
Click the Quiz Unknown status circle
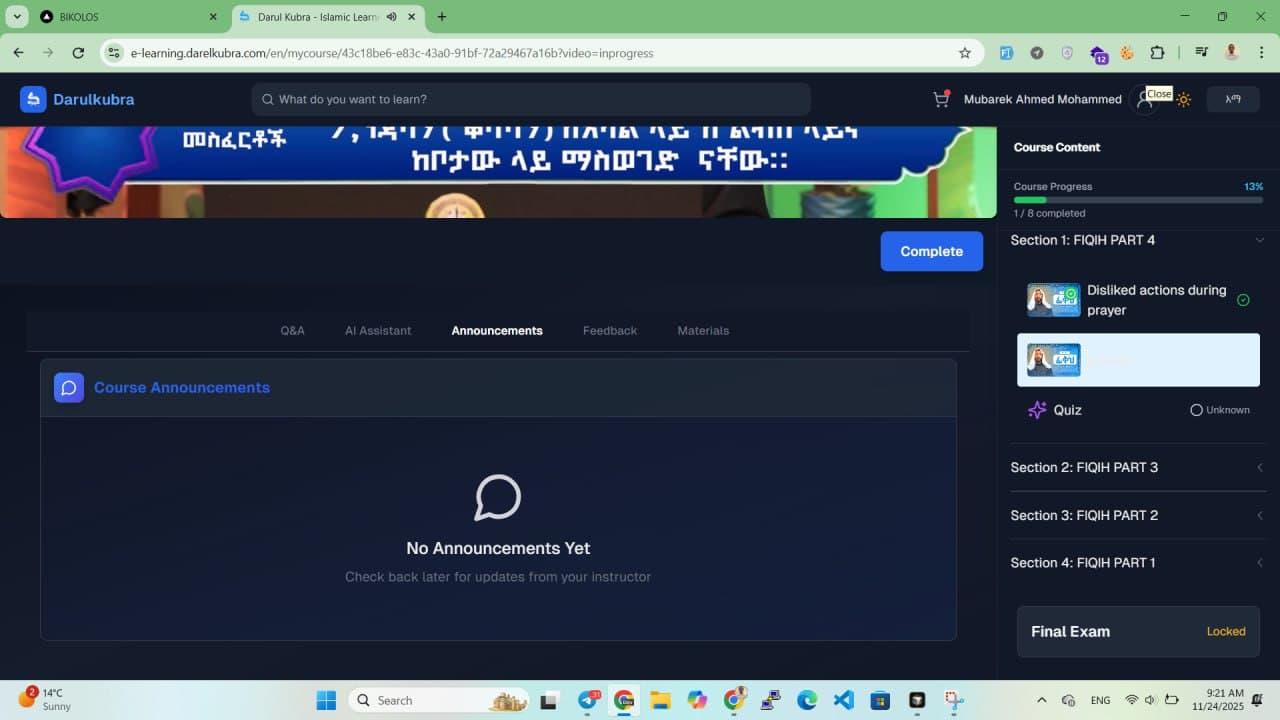[1196, 410]
